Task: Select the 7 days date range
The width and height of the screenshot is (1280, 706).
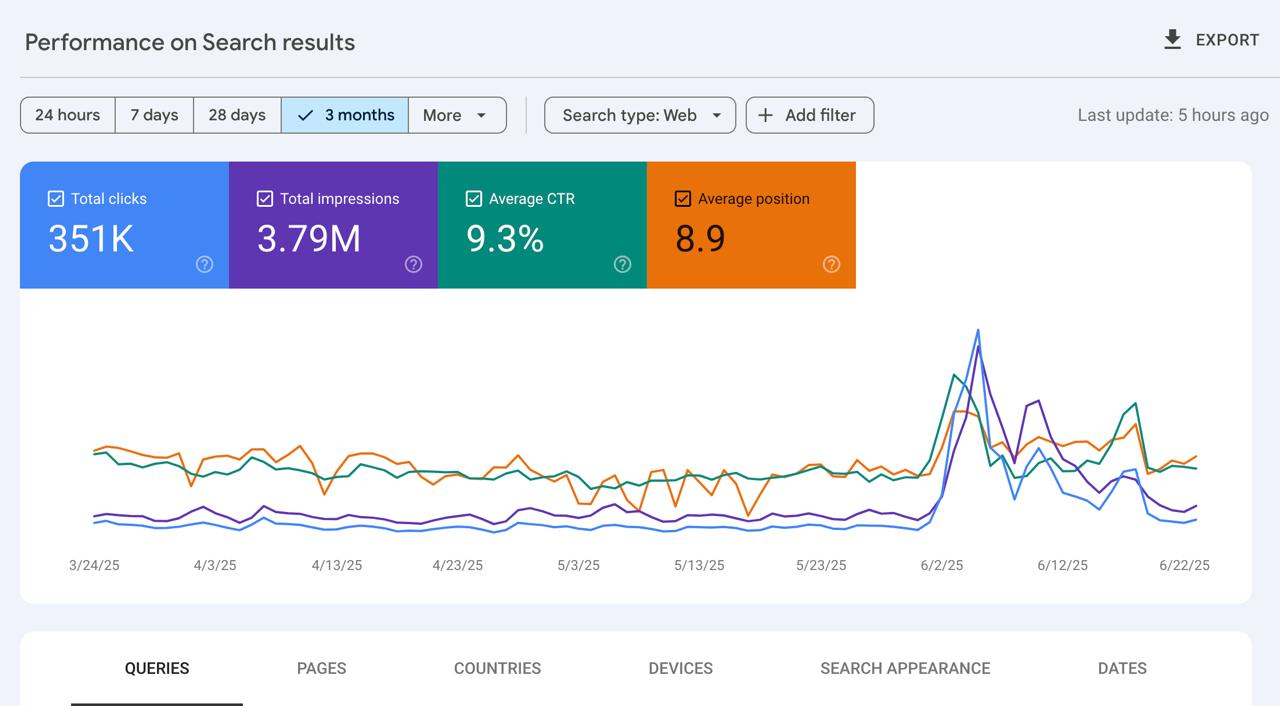Action: [154, 115]
